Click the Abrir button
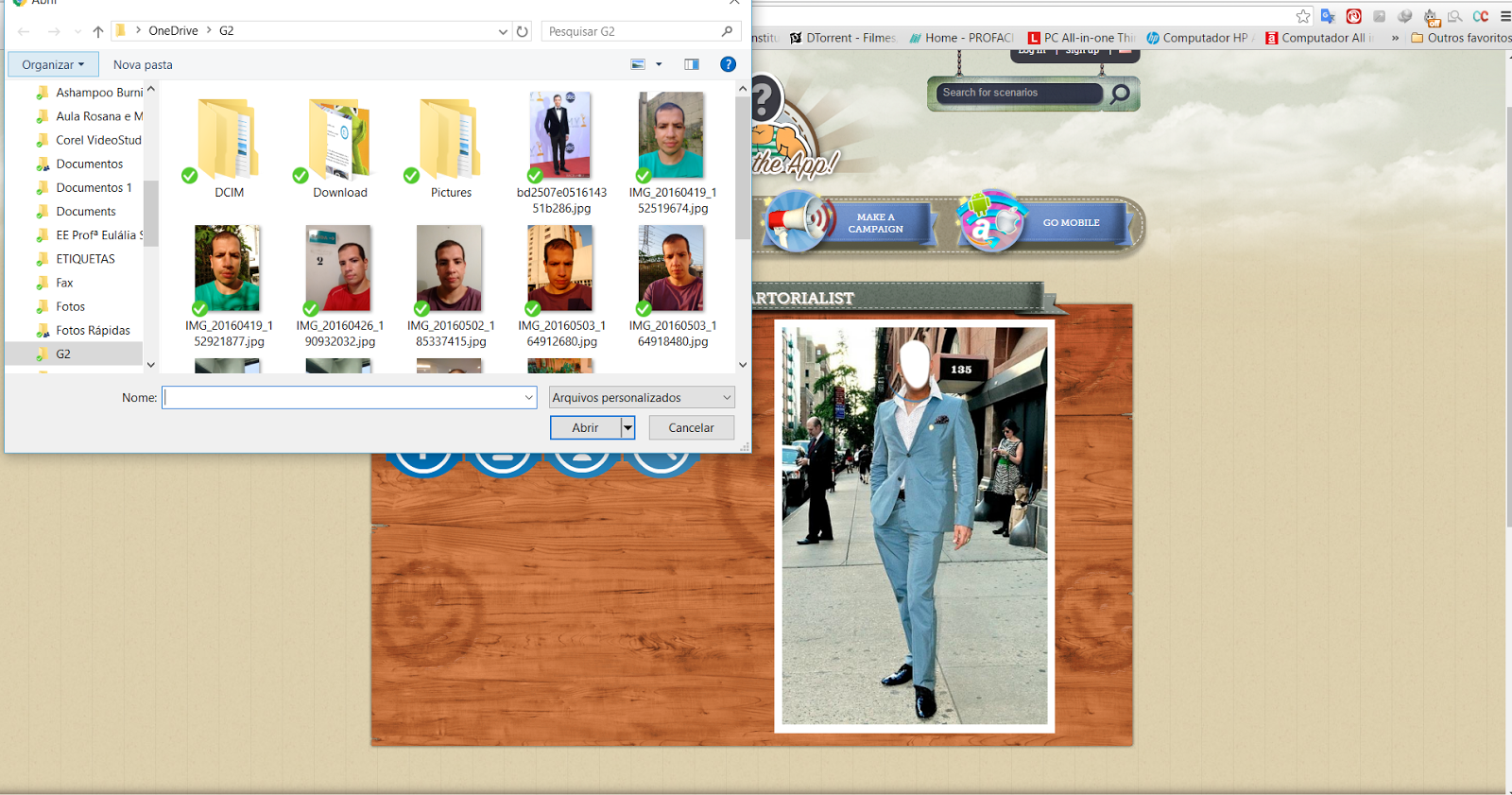 585,428
